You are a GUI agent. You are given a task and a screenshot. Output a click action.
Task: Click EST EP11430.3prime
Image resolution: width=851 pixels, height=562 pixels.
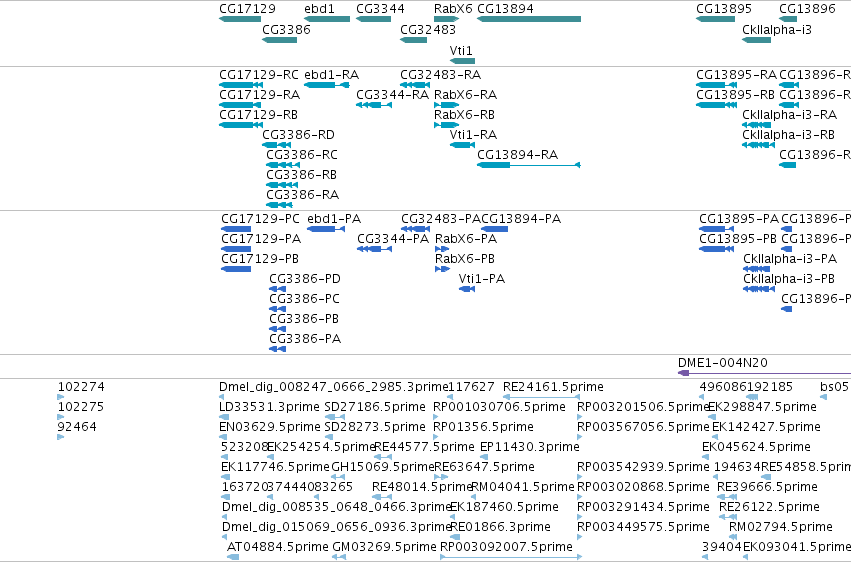(484, 457)
